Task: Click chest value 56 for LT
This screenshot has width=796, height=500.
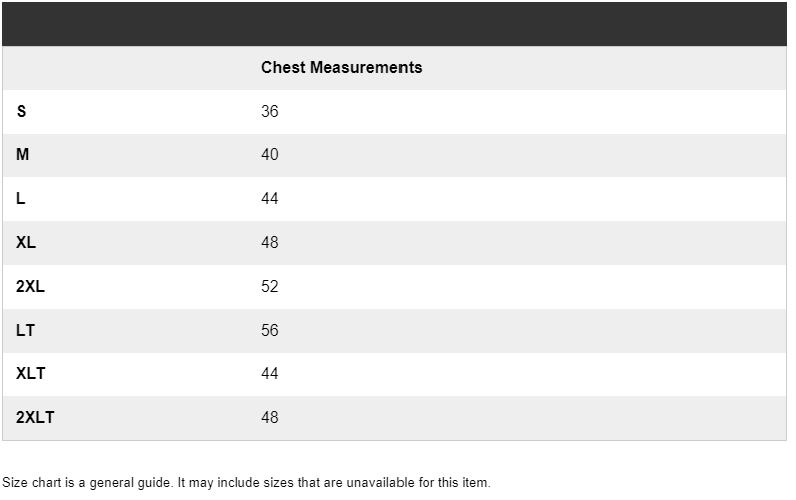Action: pyautogui.click(x=270, y=330)
